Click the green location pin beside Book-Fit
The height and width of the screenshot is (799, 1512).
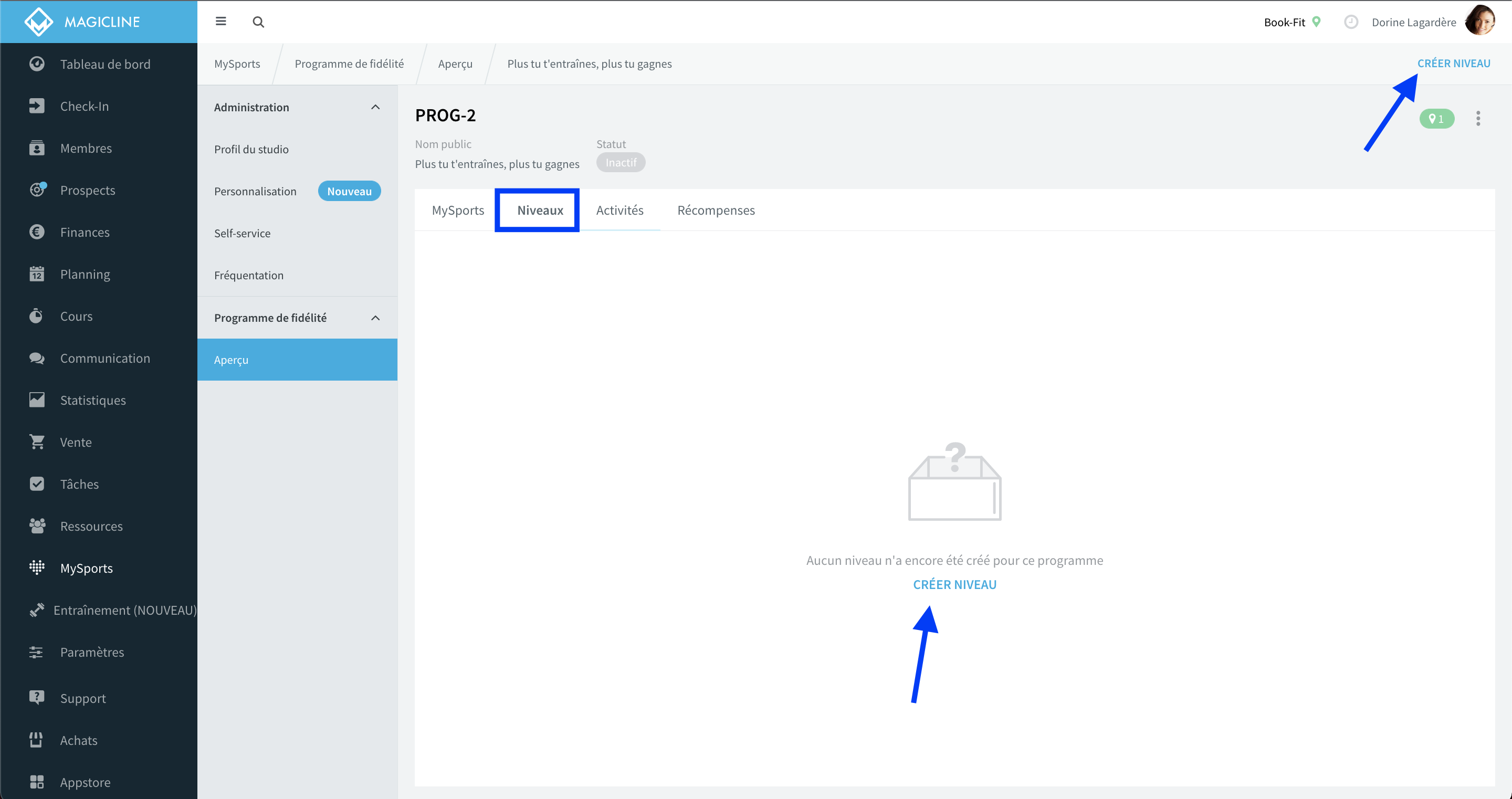pyautogui.click(x=1317, y=22)
